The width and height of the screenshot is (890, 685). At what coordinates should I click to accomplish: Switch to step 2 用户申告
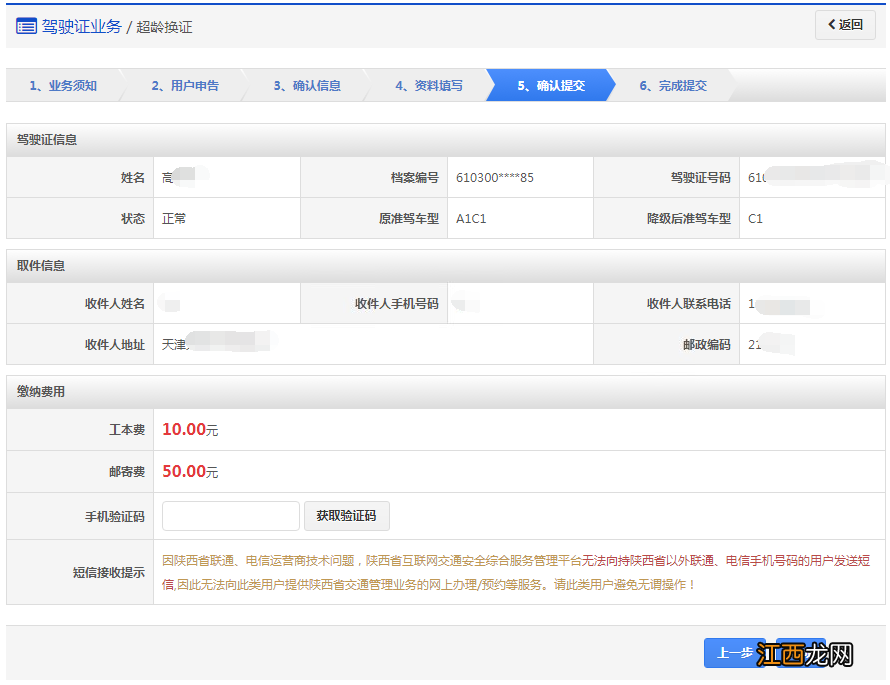tap(185, 86)
